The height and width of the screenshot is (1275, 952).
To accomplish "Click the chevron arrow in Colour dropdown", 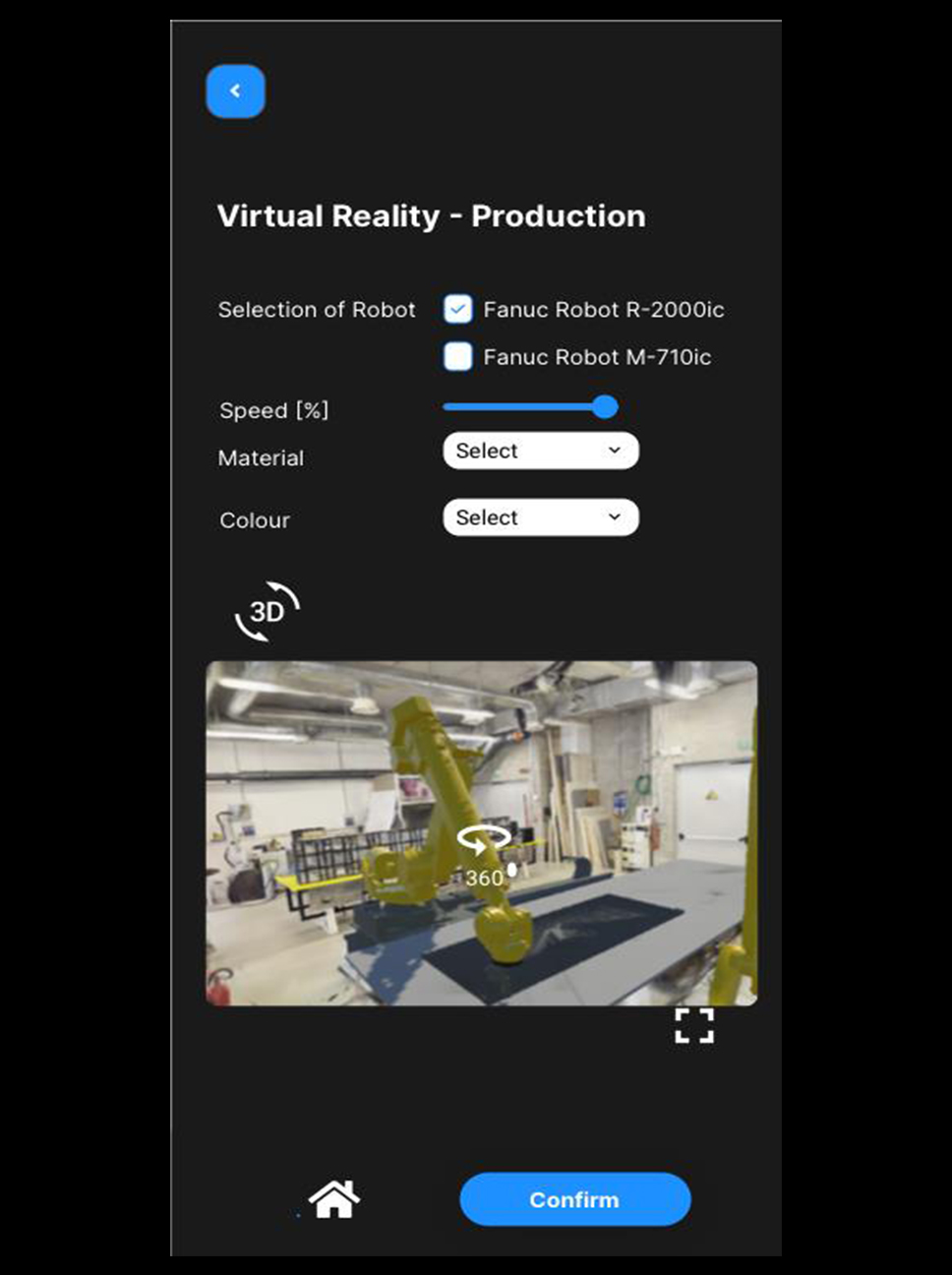I will pyautogui.click(x=615, y=517).
